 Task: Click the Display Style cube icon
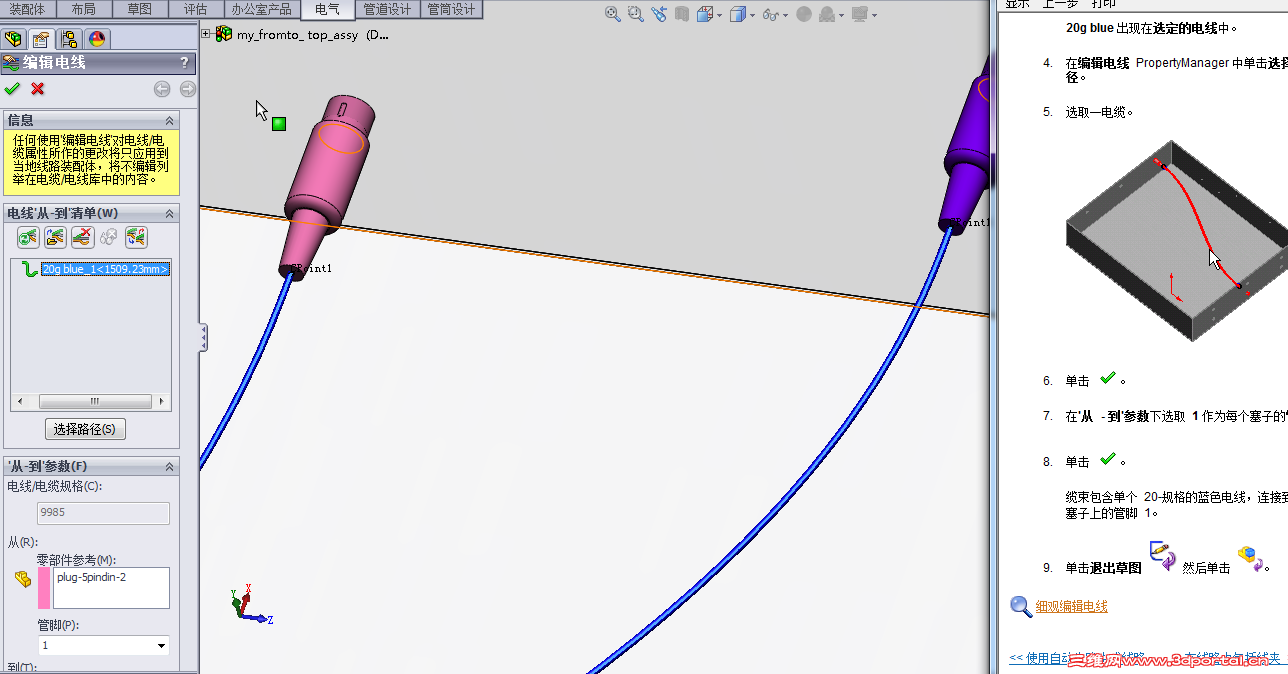click(737, 14)
